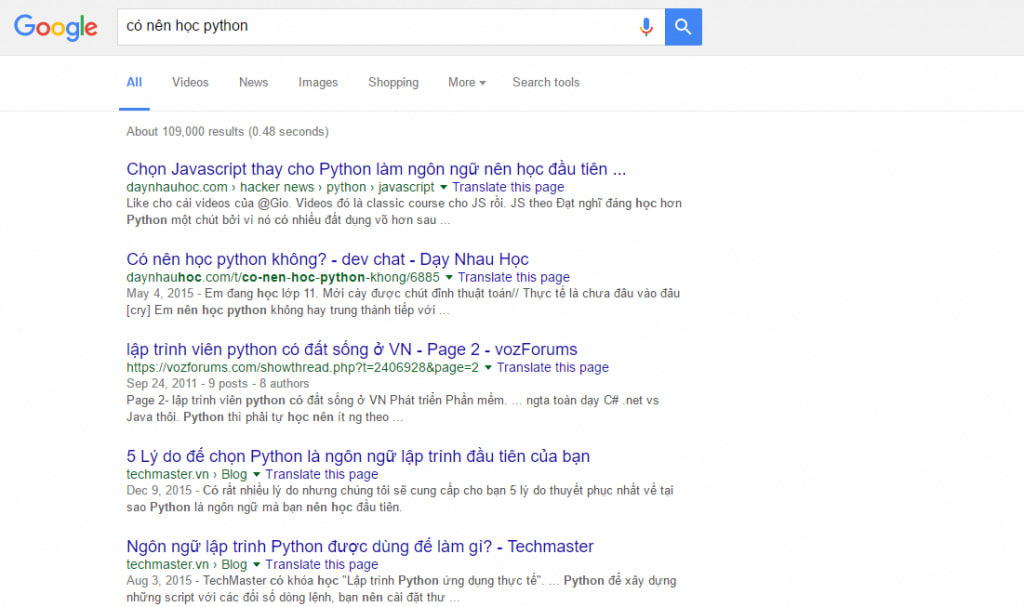The height and width of the screenshot is (607, 1024).
Task: Open Search tools options
Action: coord(546,82)
